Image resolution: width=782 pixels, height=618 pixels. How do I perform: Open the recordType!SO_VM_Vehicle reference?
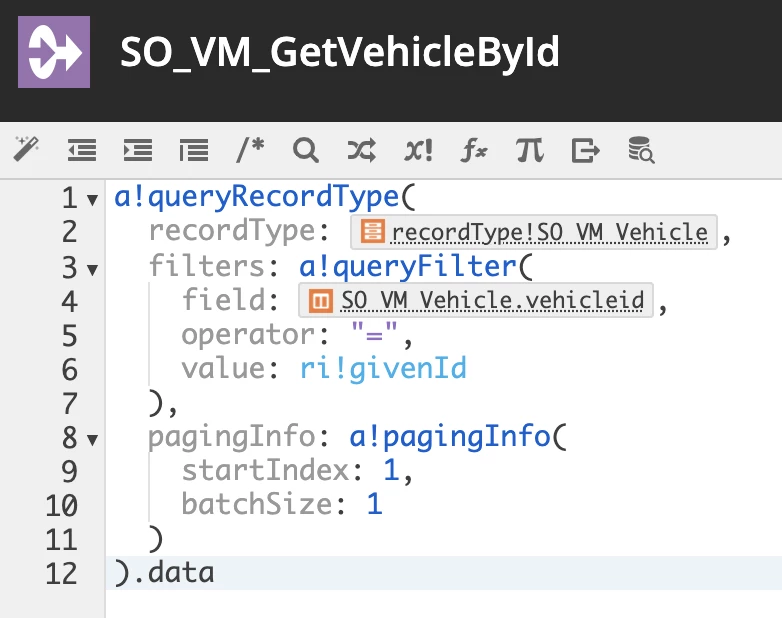534,232
